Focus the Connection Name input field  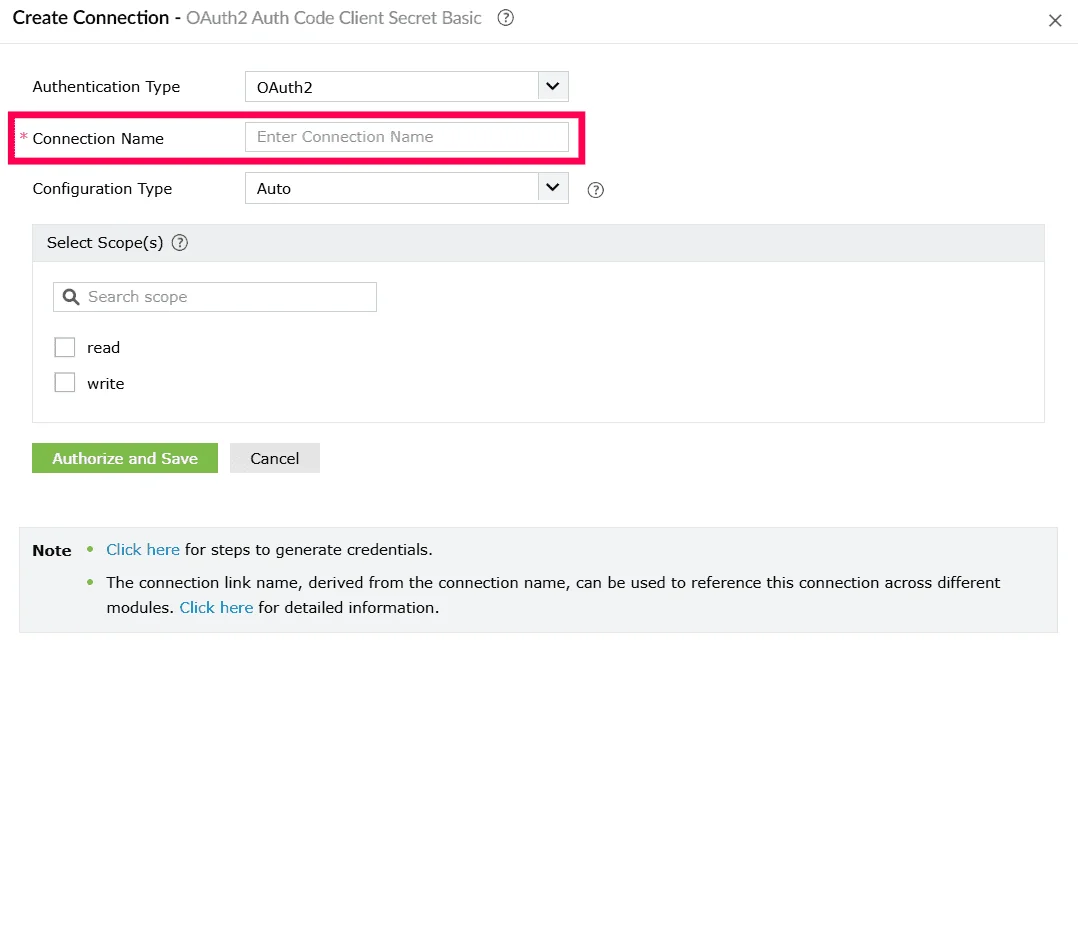(406, 137)
